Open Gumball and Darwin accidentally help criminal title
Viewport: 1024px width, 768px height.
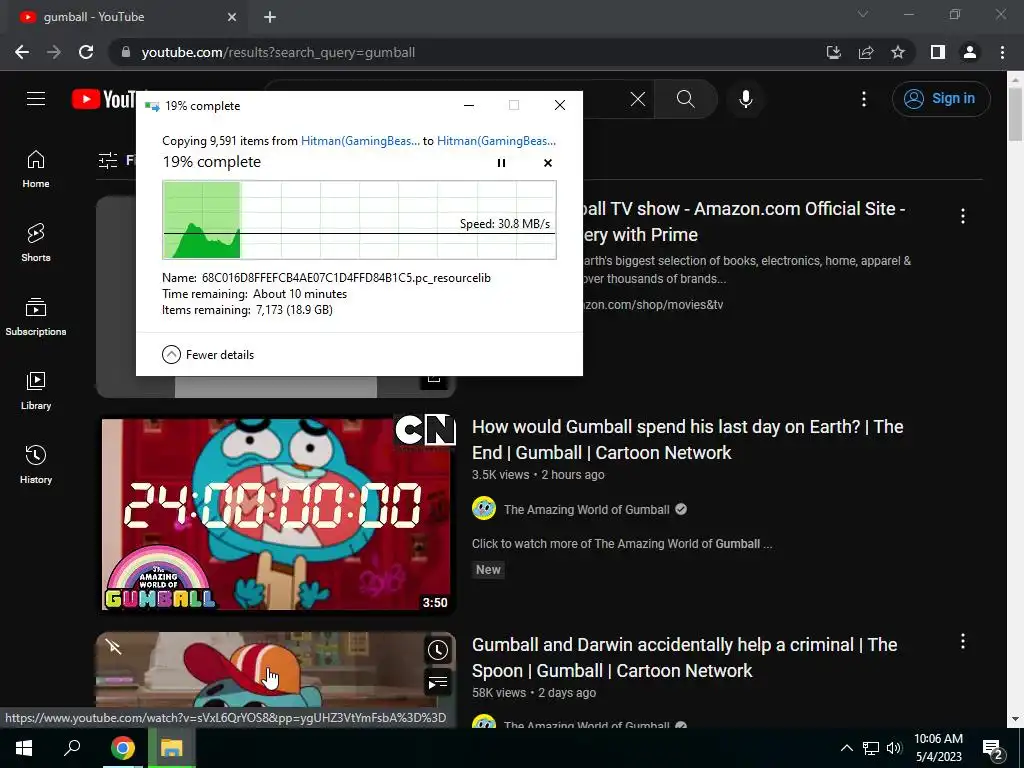point(684,658)
